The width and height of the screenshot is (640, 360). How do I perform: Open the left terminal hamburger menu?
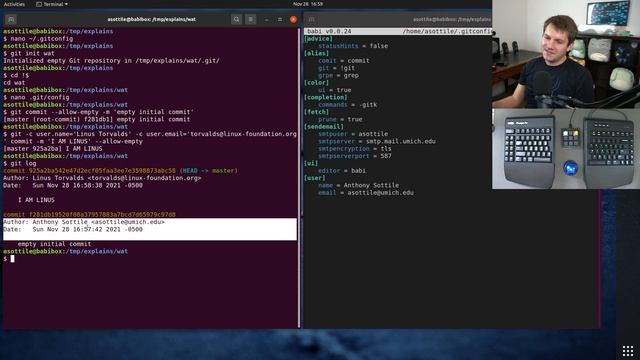coord(251,19)
